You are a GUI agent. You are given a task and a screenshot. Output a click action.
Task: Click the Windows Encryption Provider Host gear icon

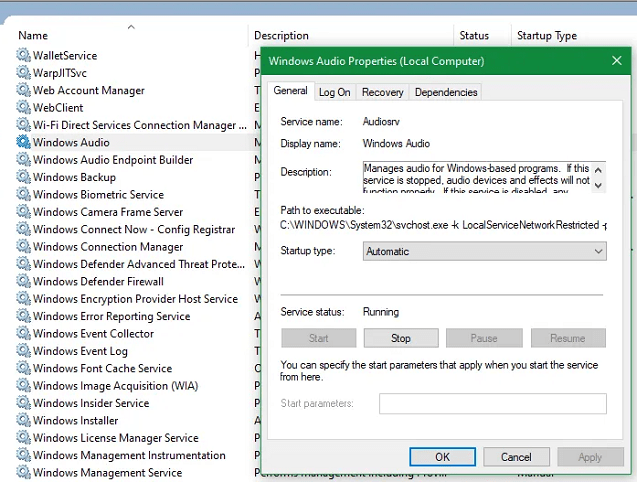pyautogui.click(x=23, y=298)
